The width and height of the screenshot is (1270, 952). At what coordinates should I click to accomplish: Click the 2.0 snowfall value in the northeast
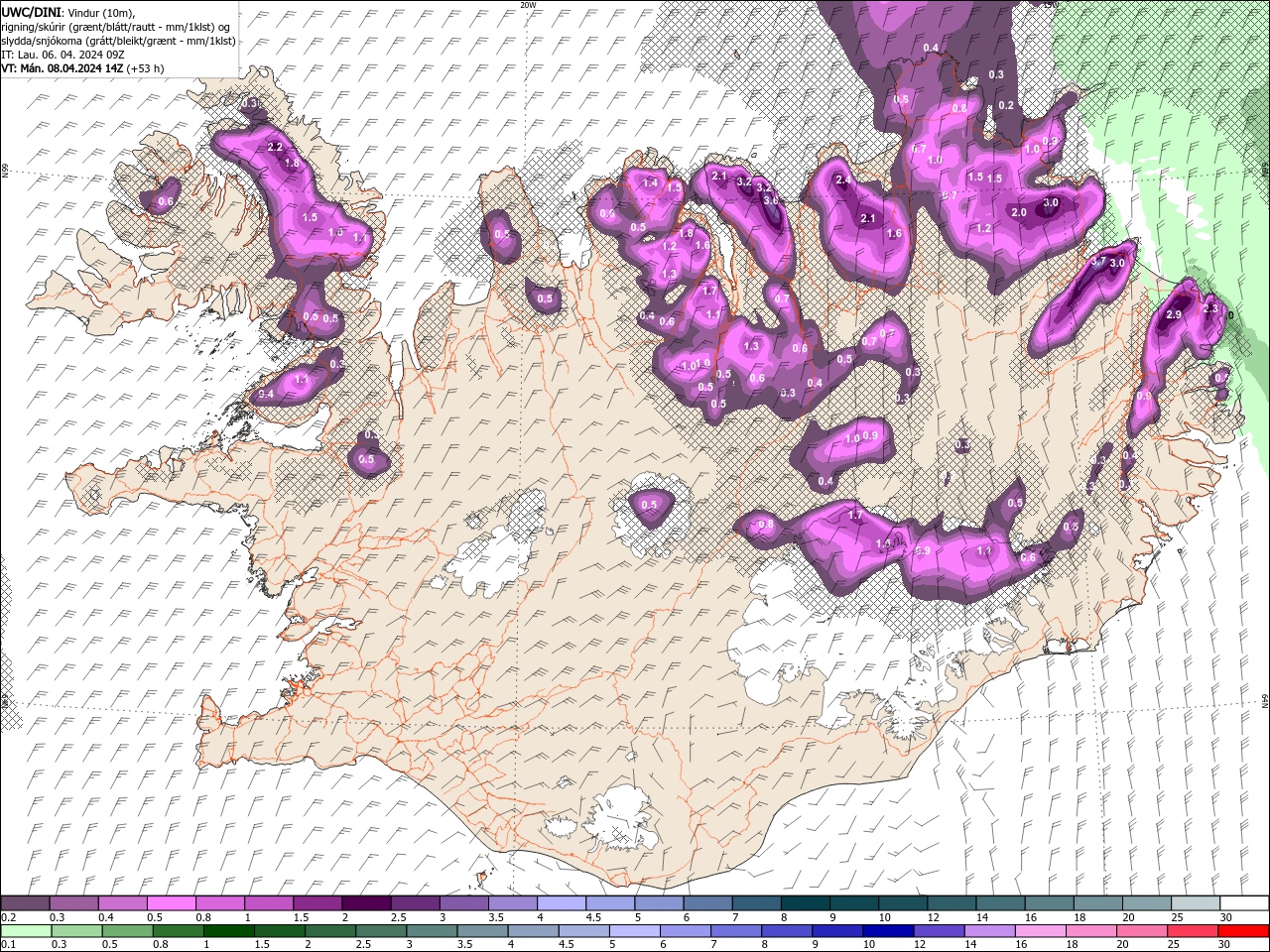coord(1019,212)
